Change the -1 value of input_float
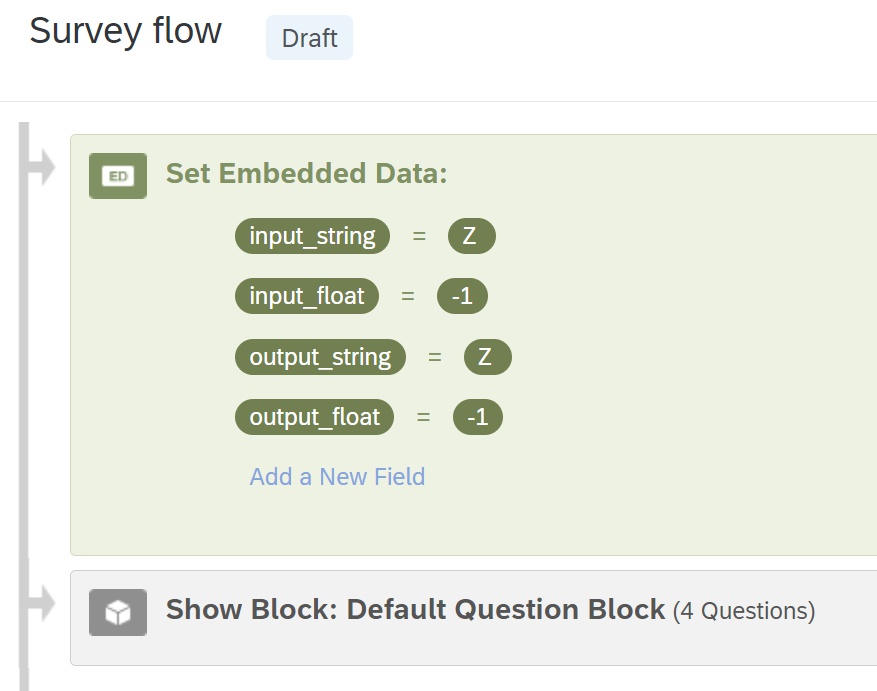The width and height of the screenshot is (877, 691). 462,297
